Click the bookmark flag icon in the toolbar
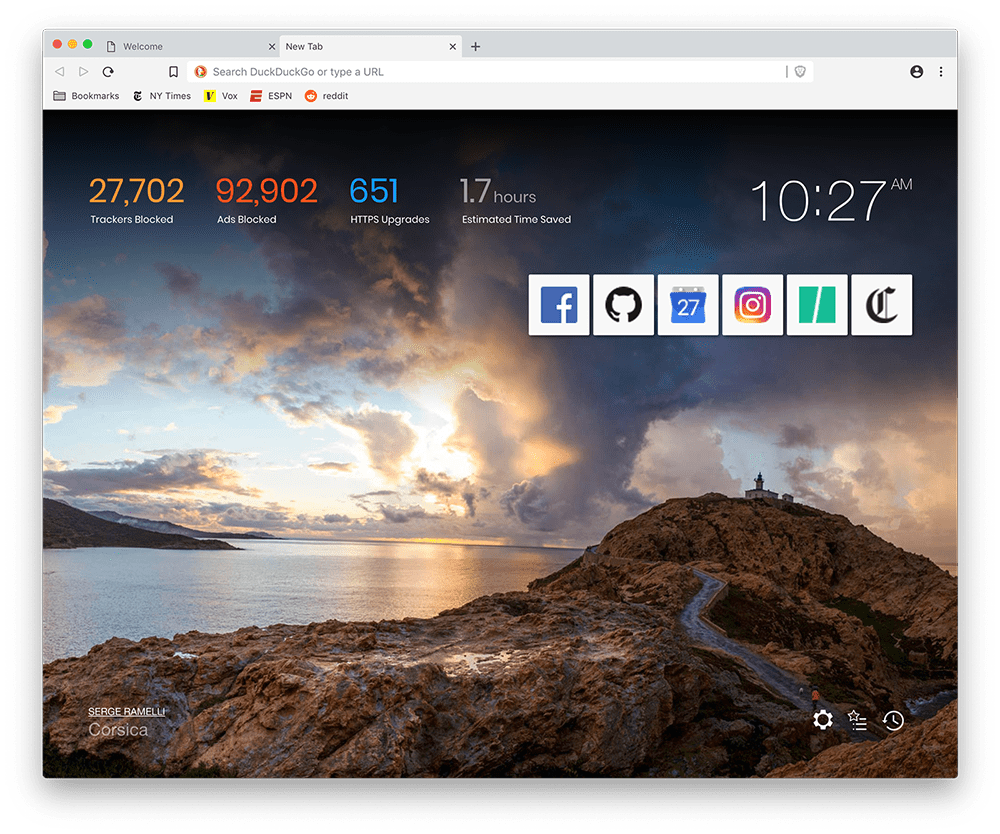Image resolution: width=1000 pixels, height=834 pixels. [172, 71]
